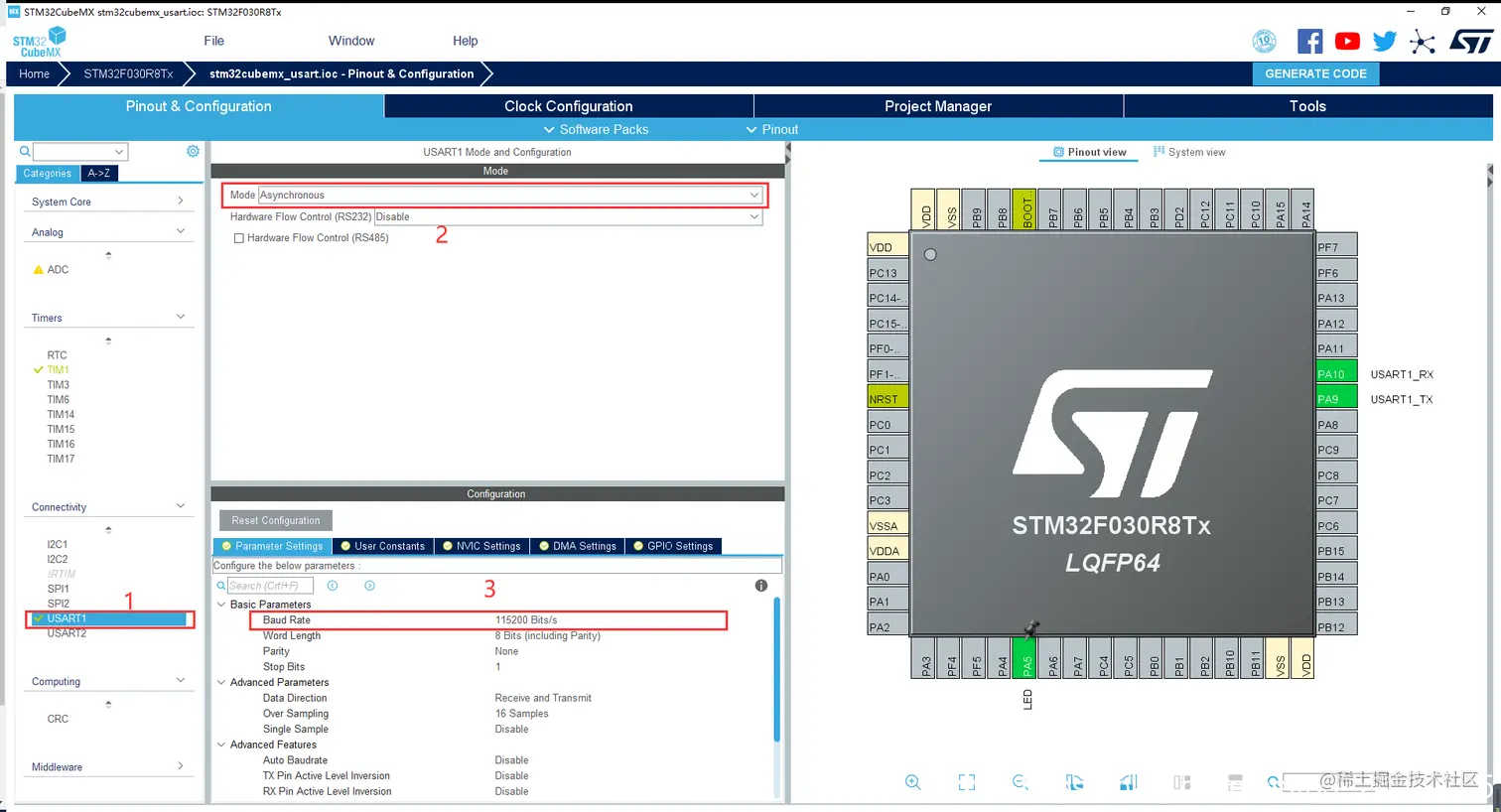Click the green PA10 pin
This screenshot has width=1501, height=812.
(x=1335, y=373)
